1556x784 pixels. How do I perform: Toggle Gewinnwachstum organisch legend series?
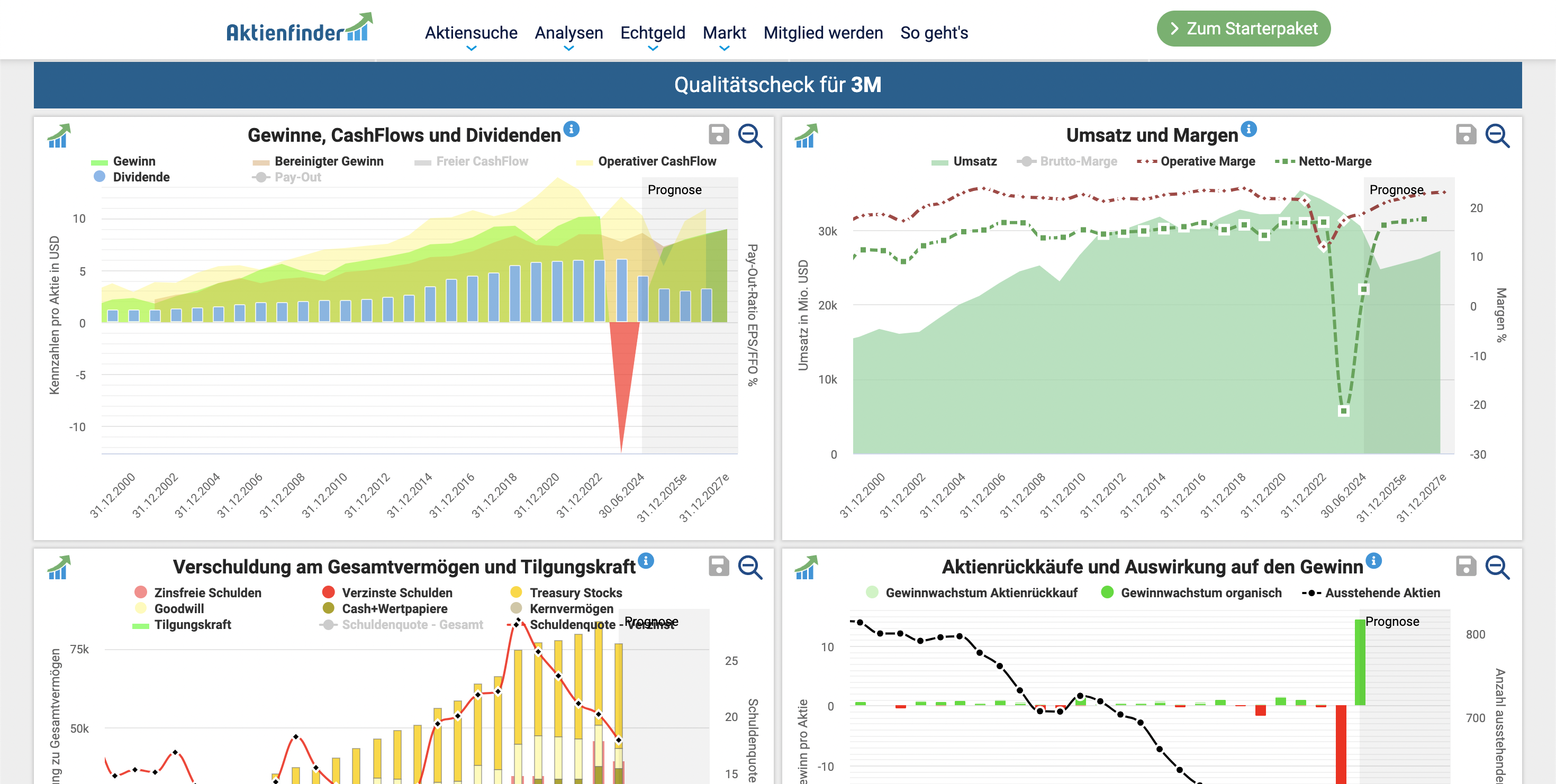[x=1191, y=592]
